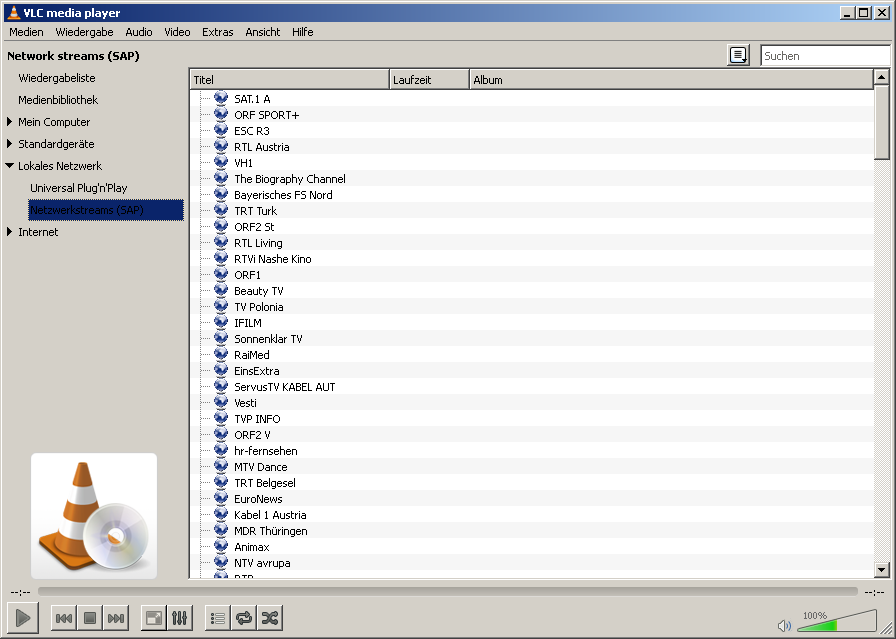Open extended settings equalizer icon
The width and height of the screenshot is (896, 639).
coord(180,618)
